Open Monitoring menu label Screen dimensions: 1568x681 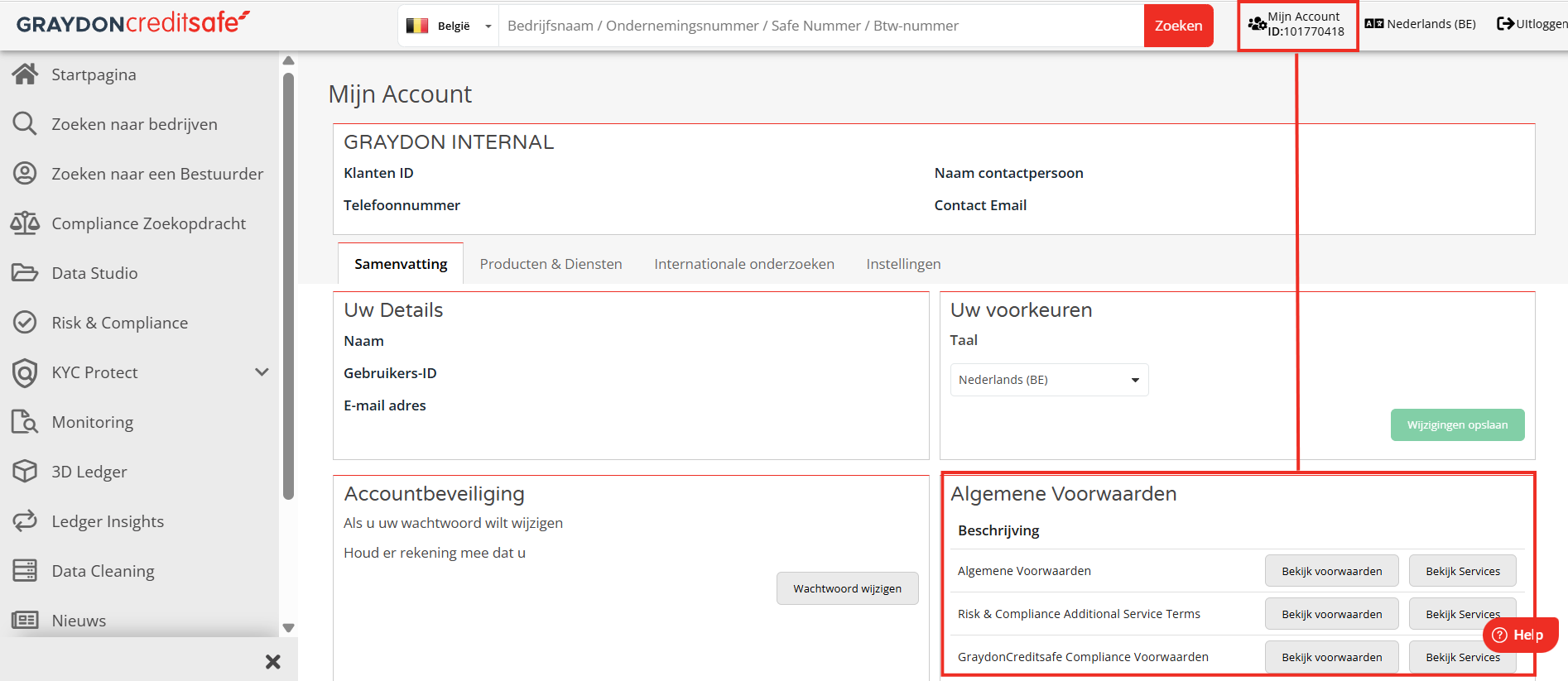point(92,422)
